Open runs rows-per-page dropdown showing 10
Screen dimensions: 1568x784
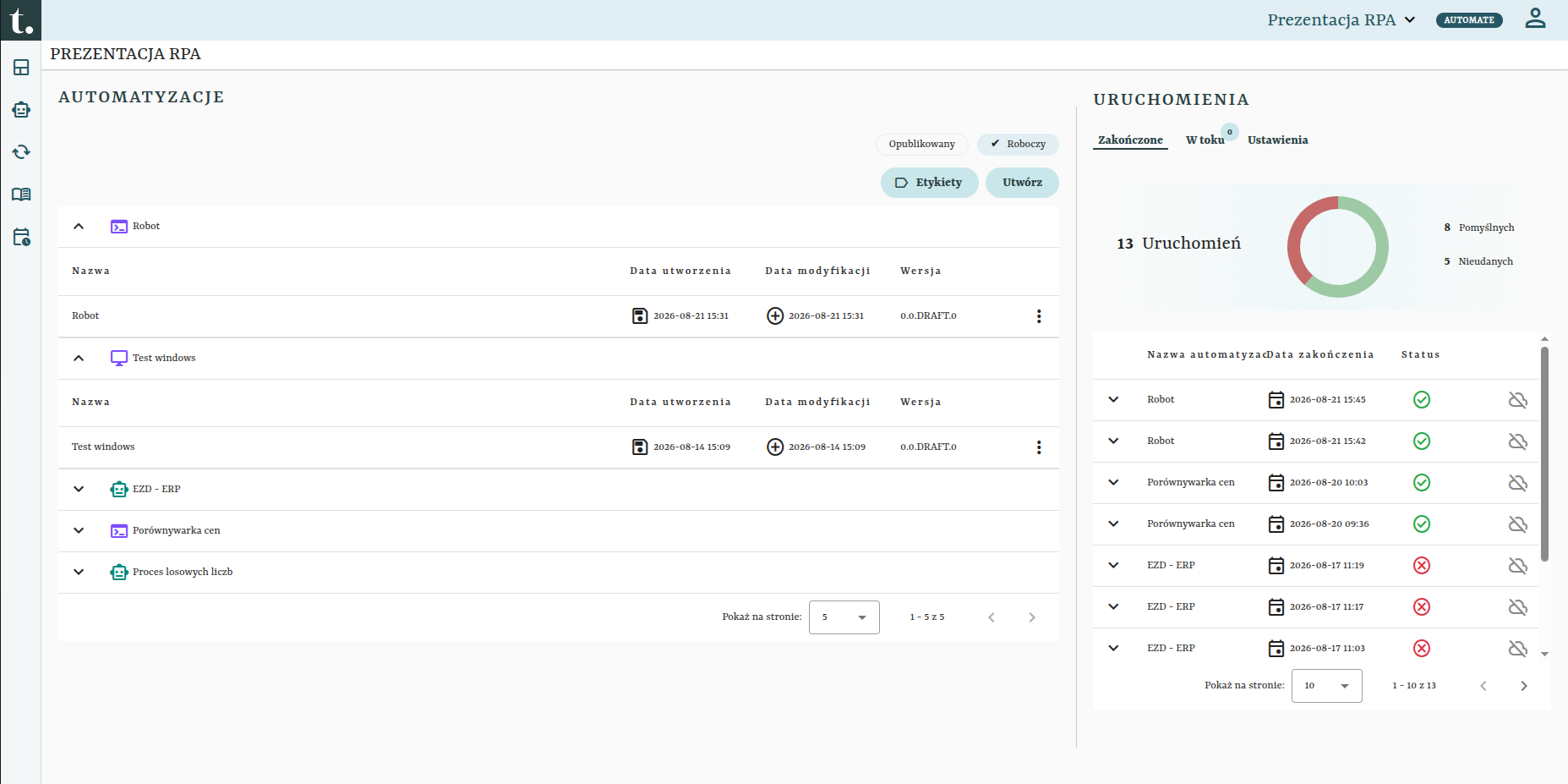tap(1326, 686)
